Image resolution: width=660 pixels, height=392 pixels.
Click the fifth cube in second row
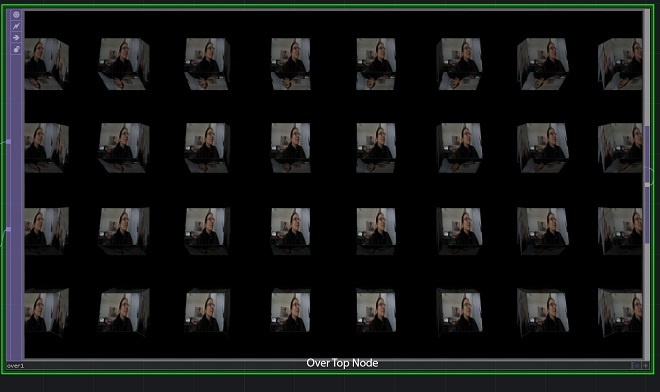[376, 148]
